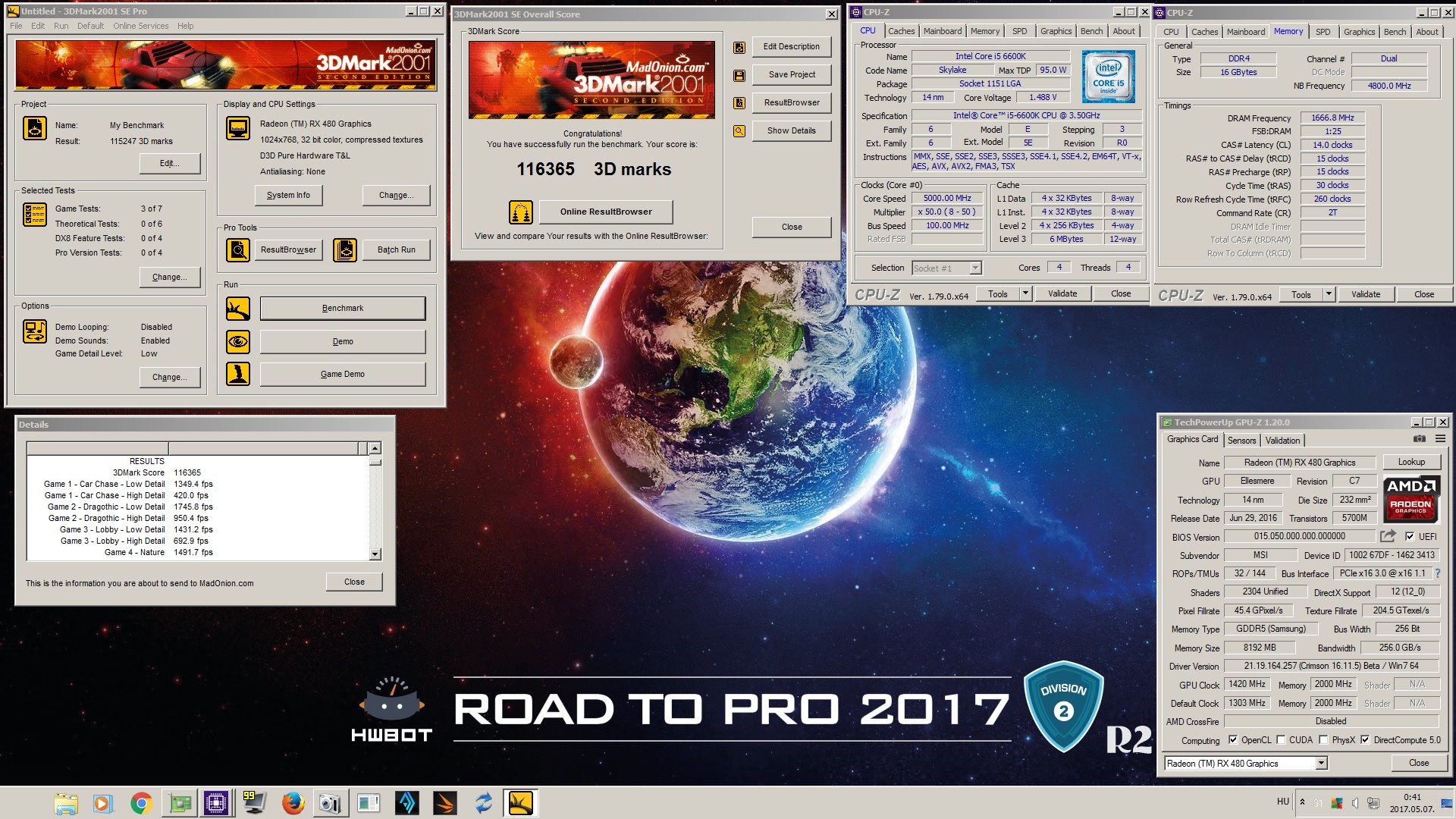Open the GPU selection dropdown in GPU-Z
This screenshot has width=1456, height=819.
click(1322, 764)
